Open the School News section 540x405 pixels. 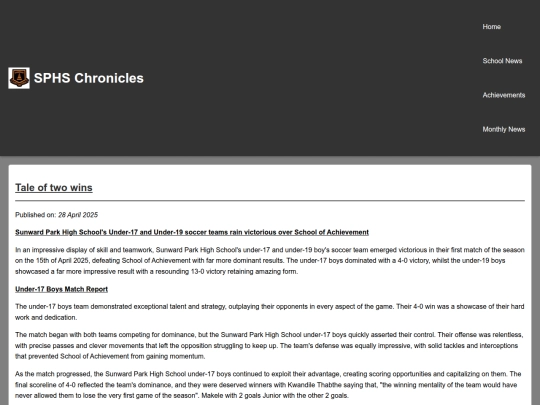[x=502, y=61]
